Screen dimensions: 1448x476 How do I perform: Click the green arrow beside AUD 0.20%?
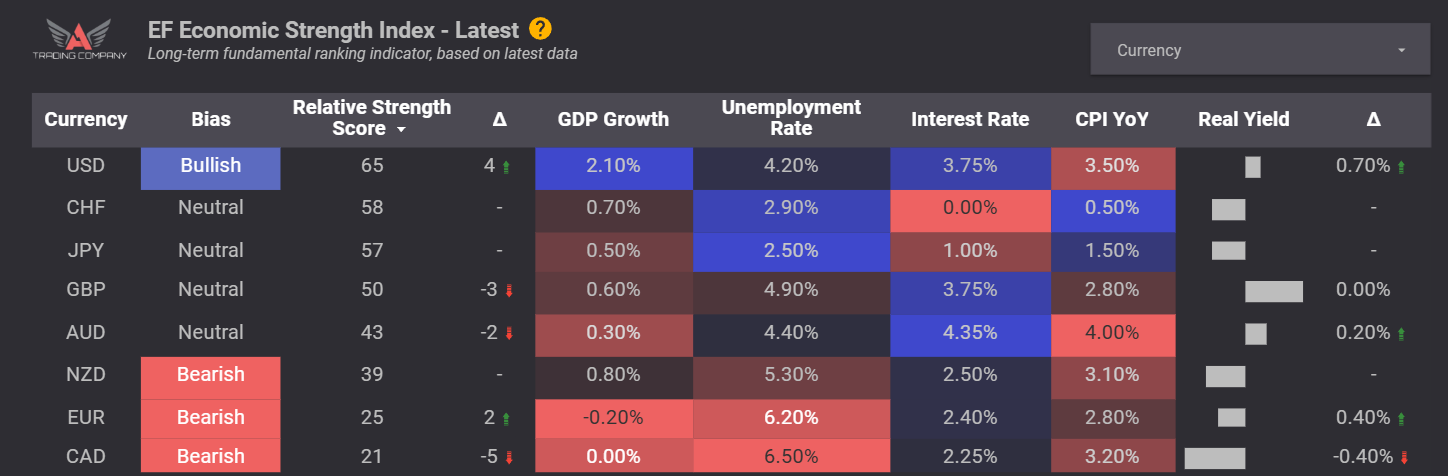[x=1404, y=333]
